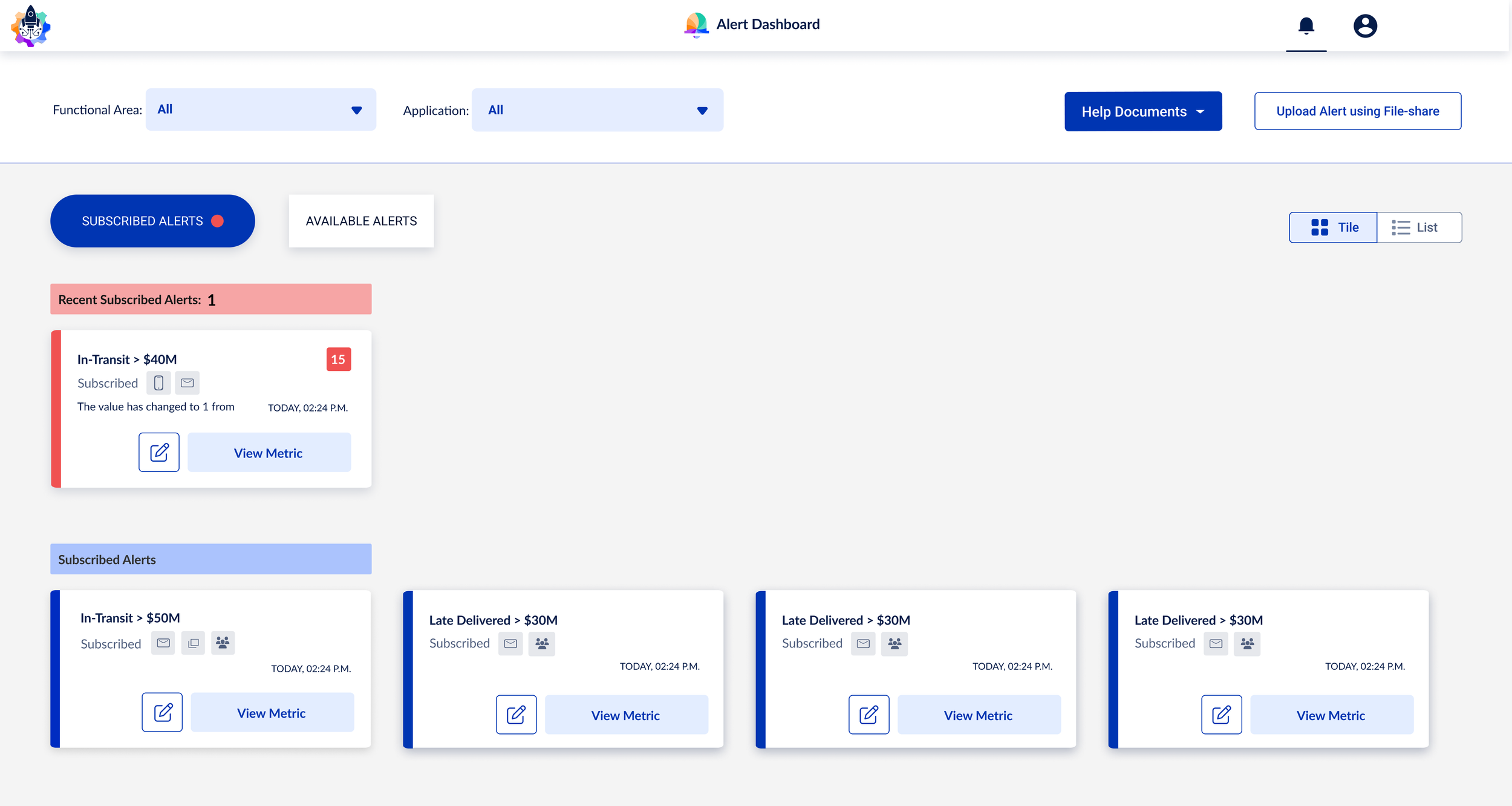The width and height of the screenshot is (1512, 806).
Task: Click the email icon on In-Transit > $50M alert
Action: 162,643
